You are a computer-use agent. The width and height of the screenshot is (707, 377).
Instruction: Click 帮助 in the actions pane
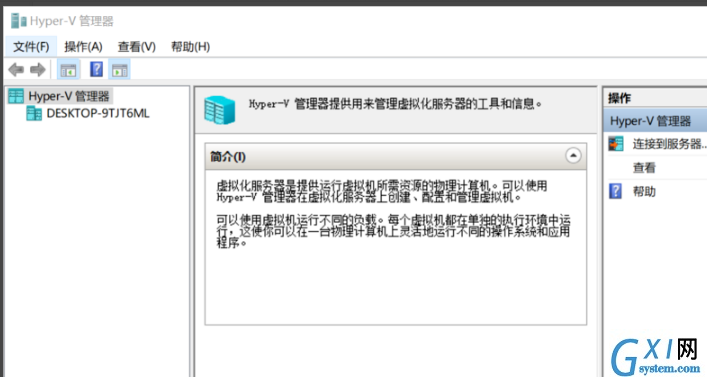[x=644, y=191]
